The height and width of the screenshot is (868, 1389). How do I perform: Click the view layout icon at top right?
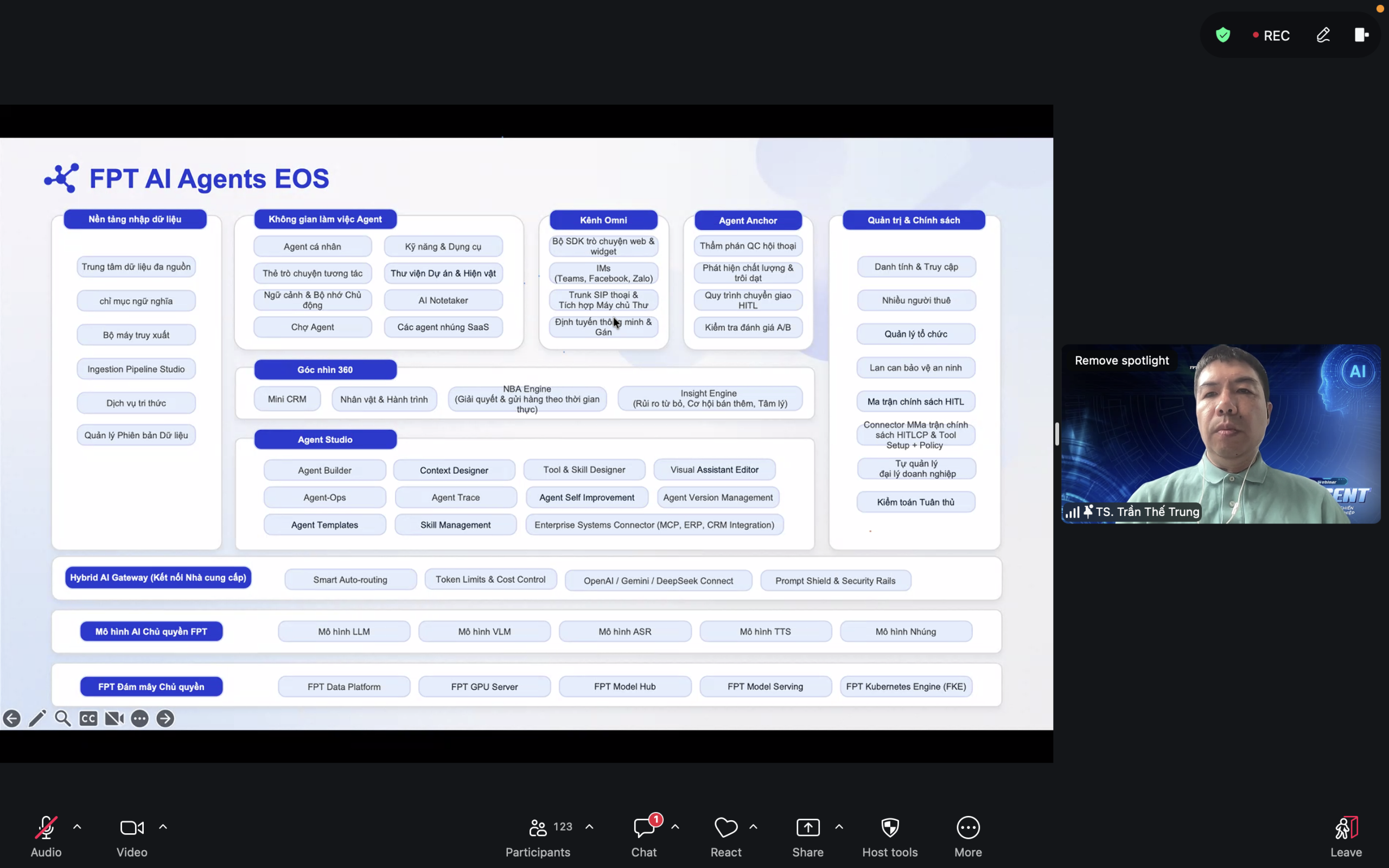(x=1361, y=35)
